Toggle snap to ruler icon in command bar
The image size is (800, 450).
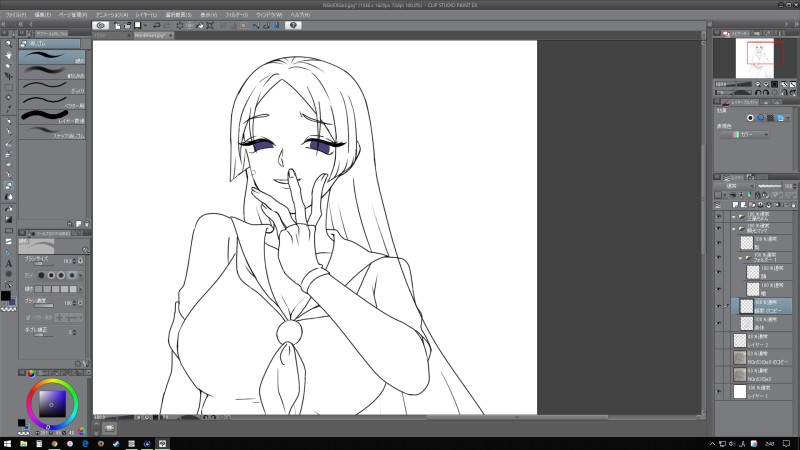[256, 25]
